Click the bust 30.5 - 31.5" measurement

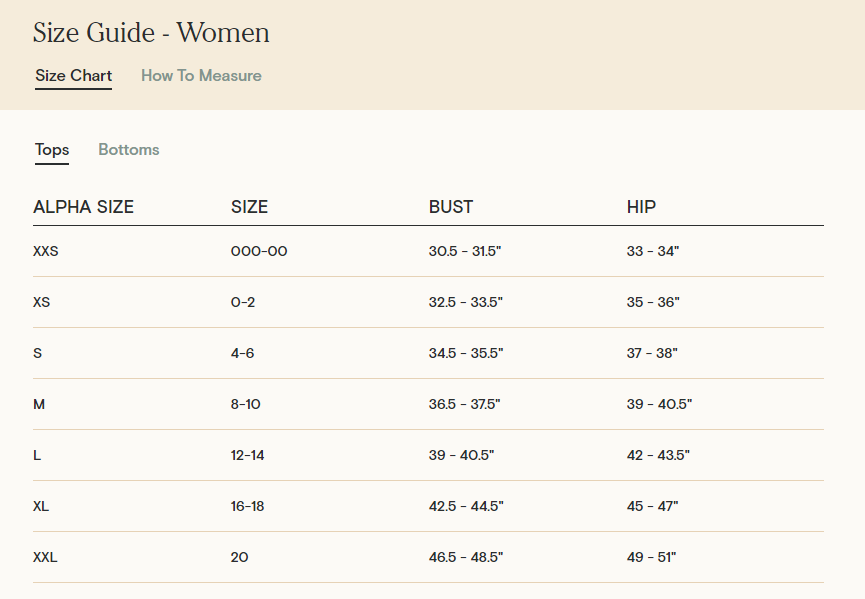pos(464,251)
